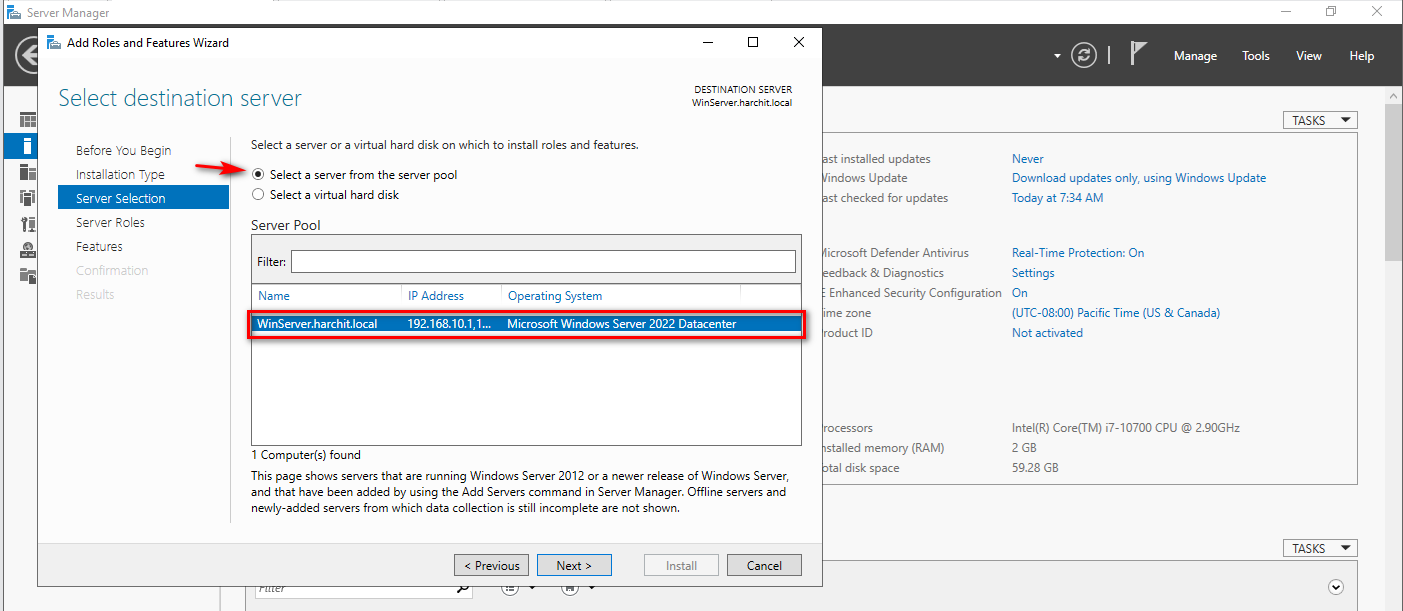The width and height of the screenshot is (1403, 611).
Task: Expand the round chevron at the panel's right
Action: 1335,587
